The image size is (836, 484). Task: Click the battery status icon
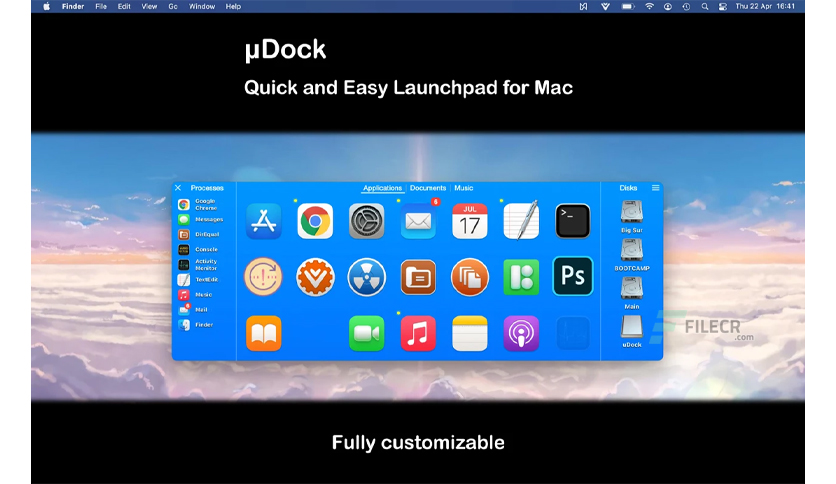pyautogui.click(x=628, y=6)
